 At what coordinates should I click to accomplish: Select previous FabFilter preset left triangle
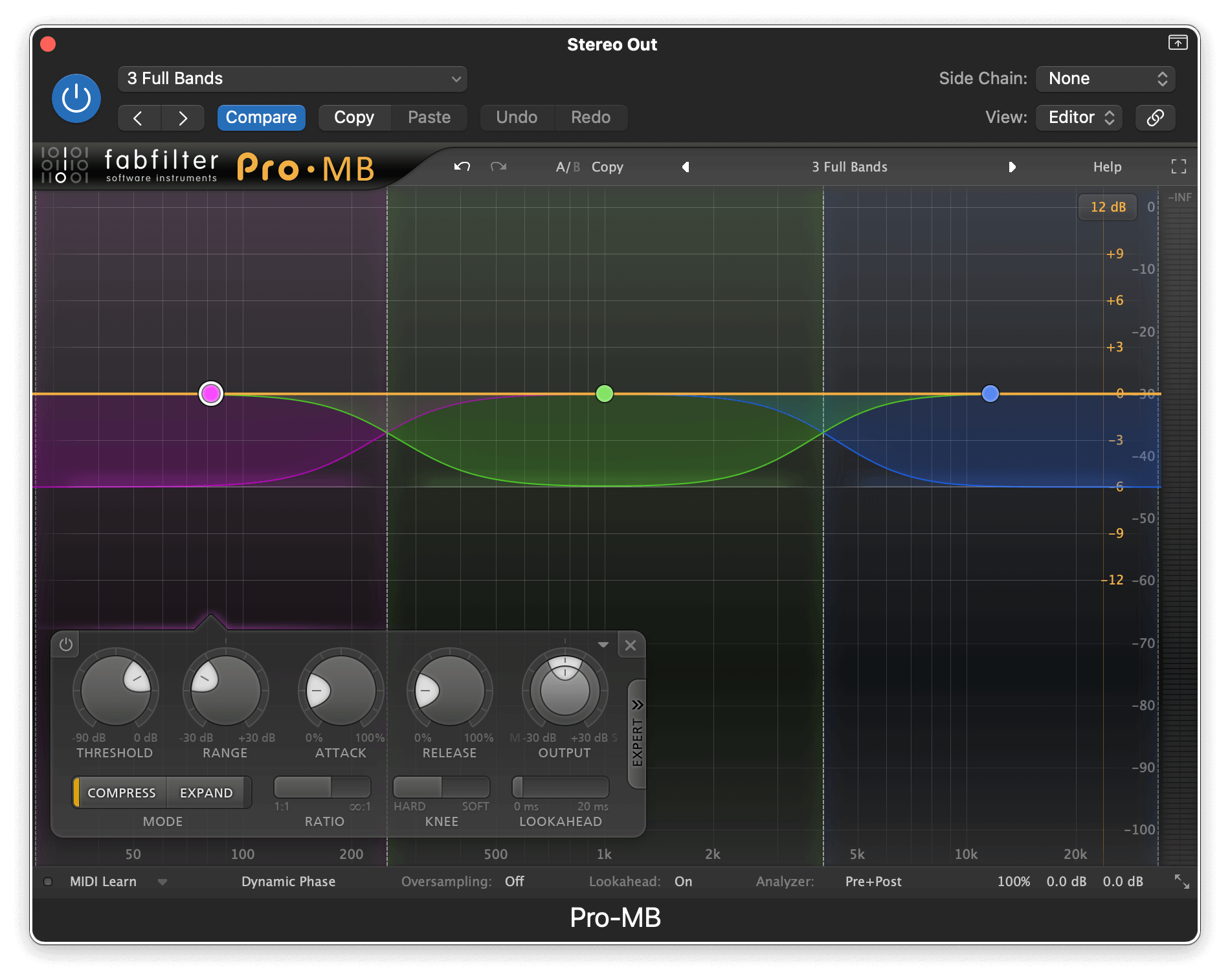pos(686,167)
